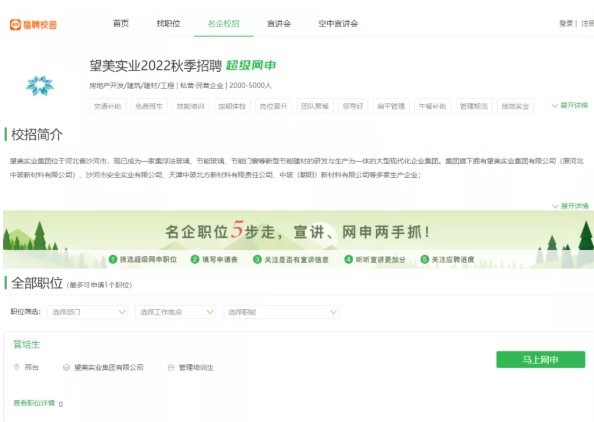Image resolution: width=594 pixels, height=422 pixels.
Task: Click the 超级网申 label
Action: pyautogui.click(x=251, y=66)
